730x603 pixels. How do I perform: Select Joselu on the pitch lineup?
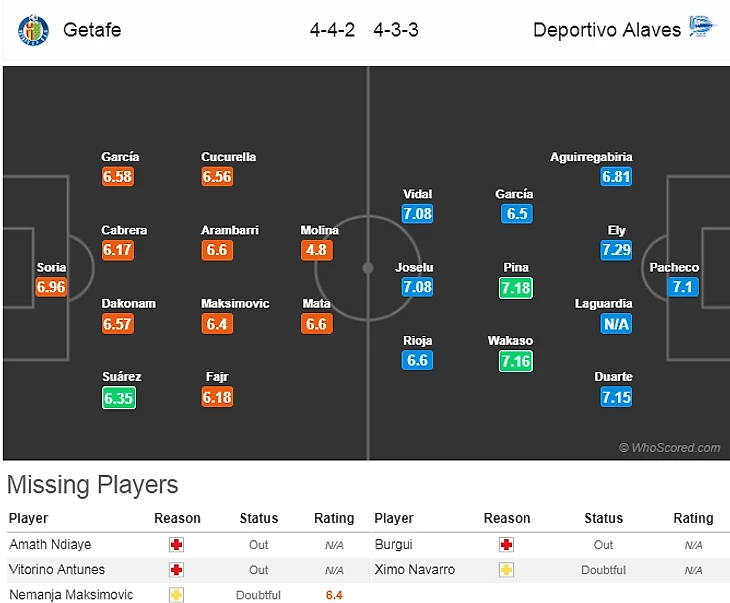(414, 268)
